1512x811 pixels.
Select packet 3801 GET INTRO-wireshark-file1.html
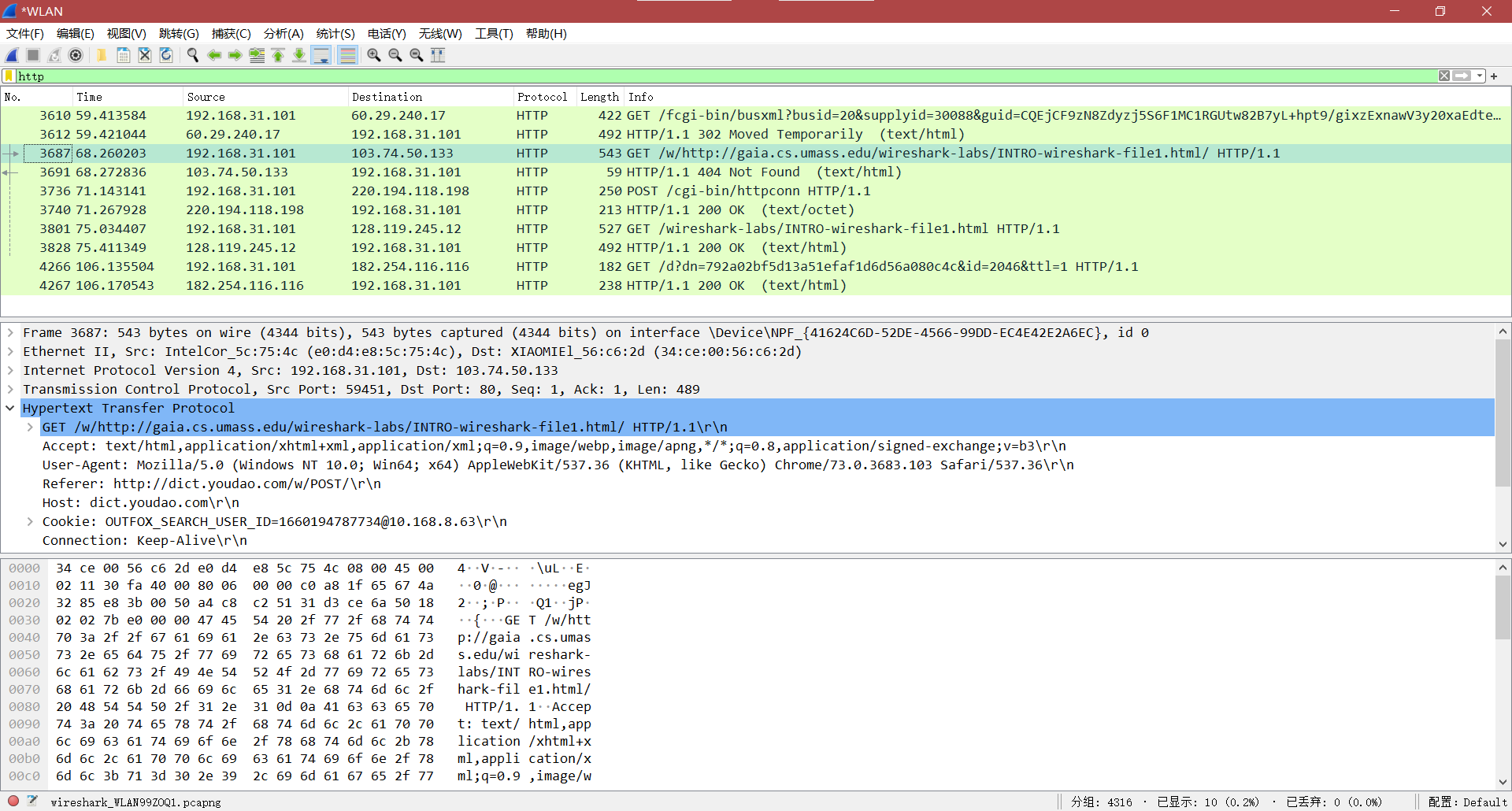756,229
